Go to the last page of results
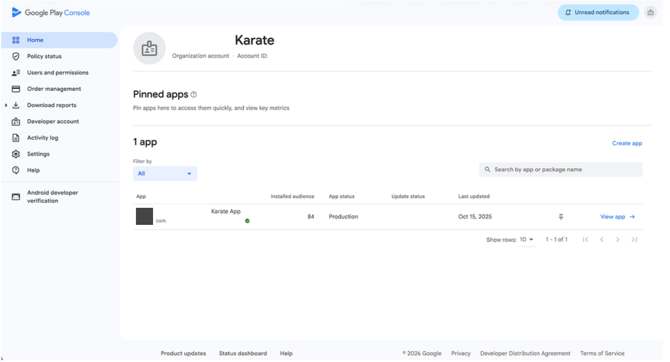Screen dimensions: 670x362 click(x=634, y=239)
